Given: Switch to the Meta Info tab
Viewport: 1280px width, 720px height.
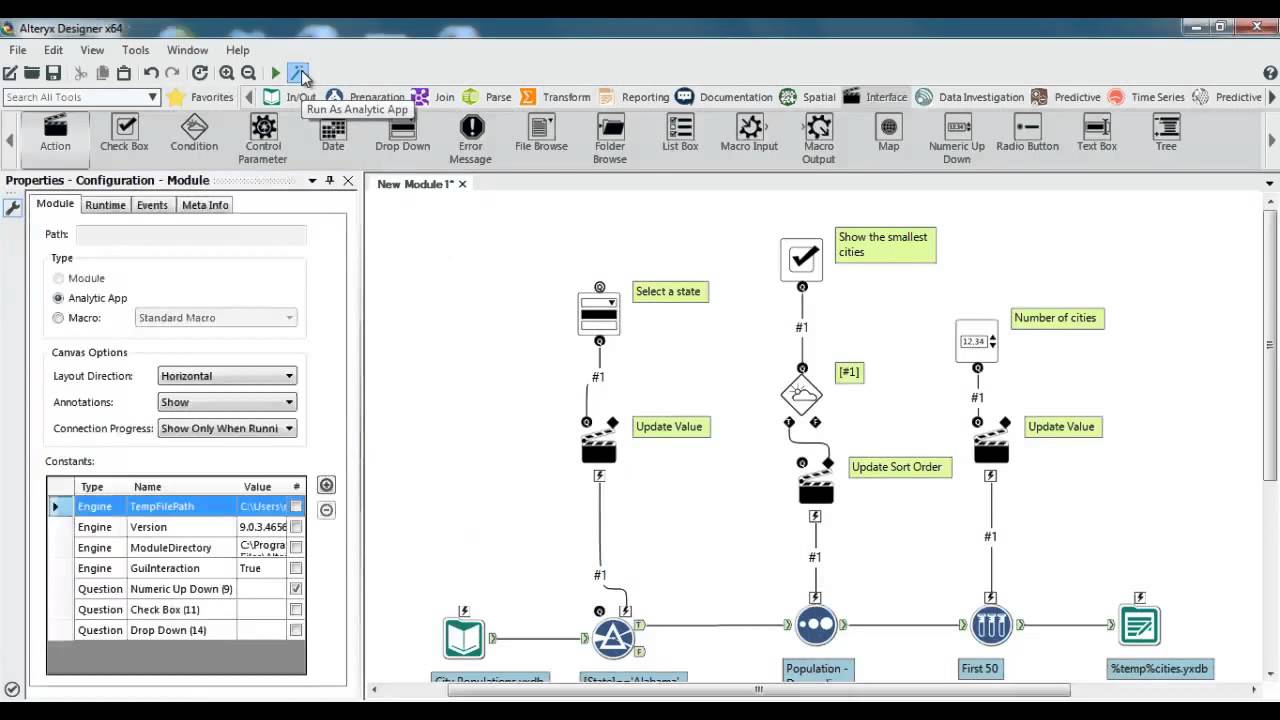Looking at the screenshot, I should (x=205, y=205).
